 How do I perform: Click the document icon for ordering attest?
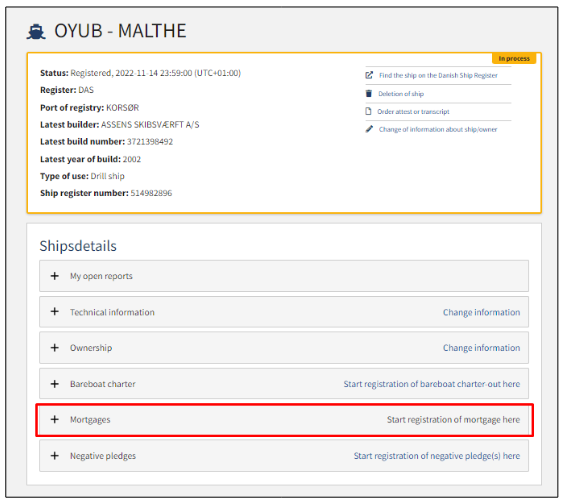[368, 111]
